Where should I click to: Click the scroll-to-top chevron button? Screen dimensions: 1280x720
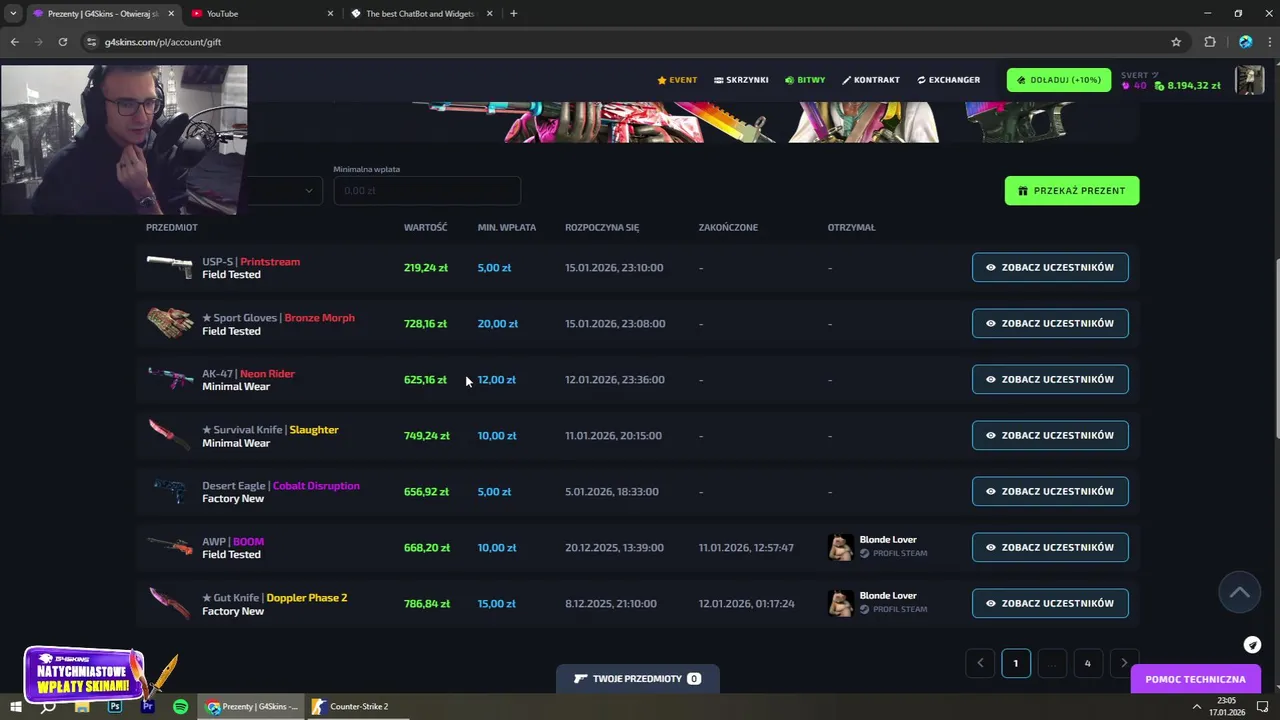1239,592
